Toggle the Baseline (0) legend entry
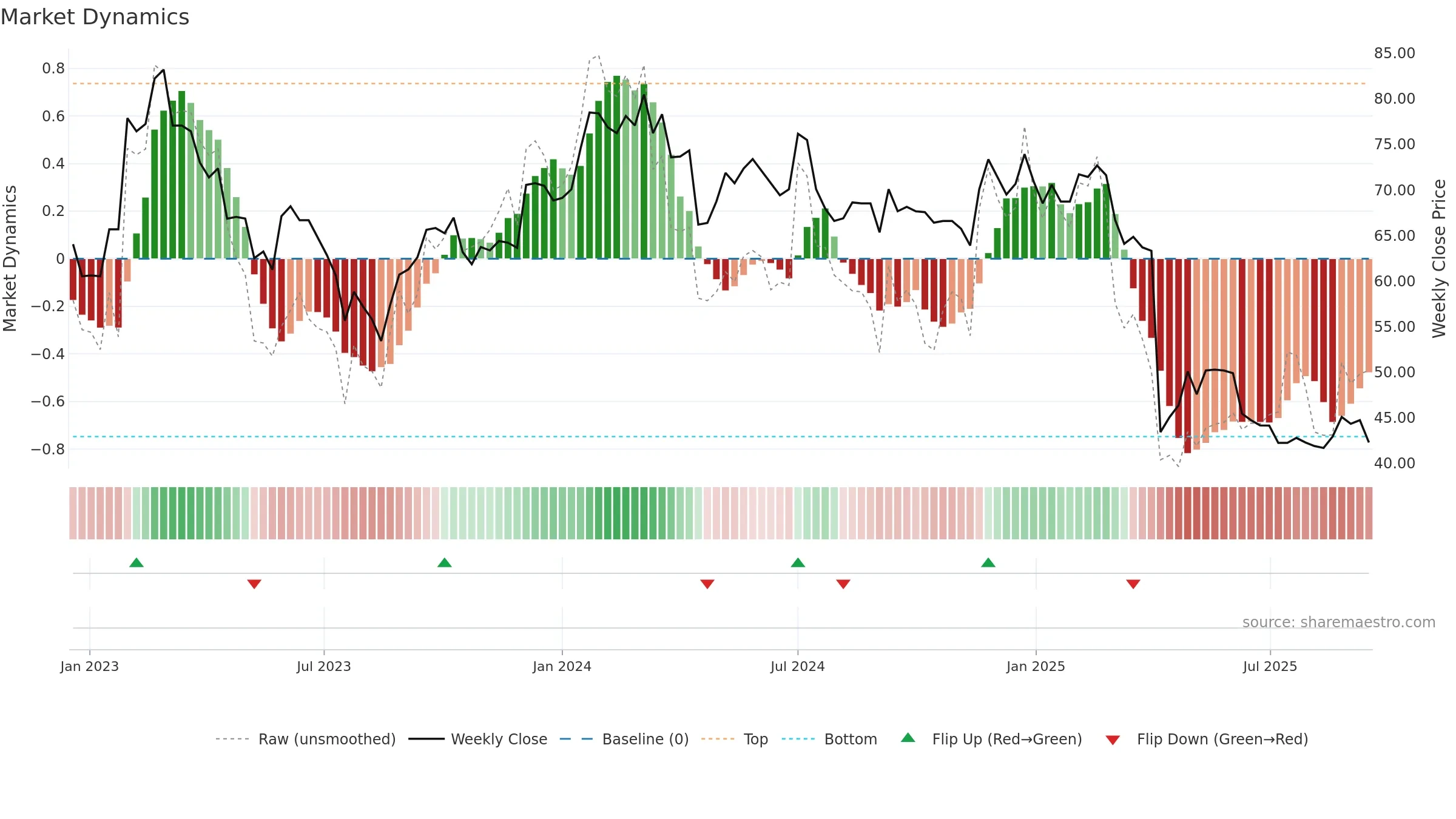This screenshot has height=819, width=1456. click(x=624, y=740)
